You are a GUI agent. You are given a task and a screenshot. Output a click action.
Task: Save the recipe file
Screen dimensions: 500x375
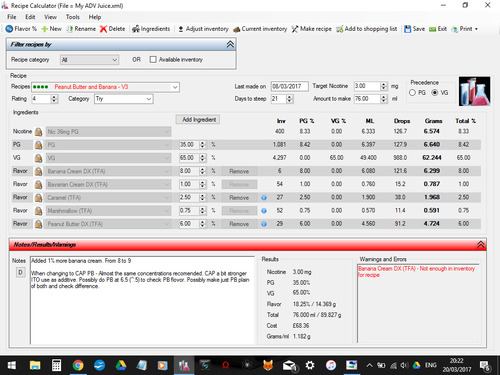tap(414, 29)
